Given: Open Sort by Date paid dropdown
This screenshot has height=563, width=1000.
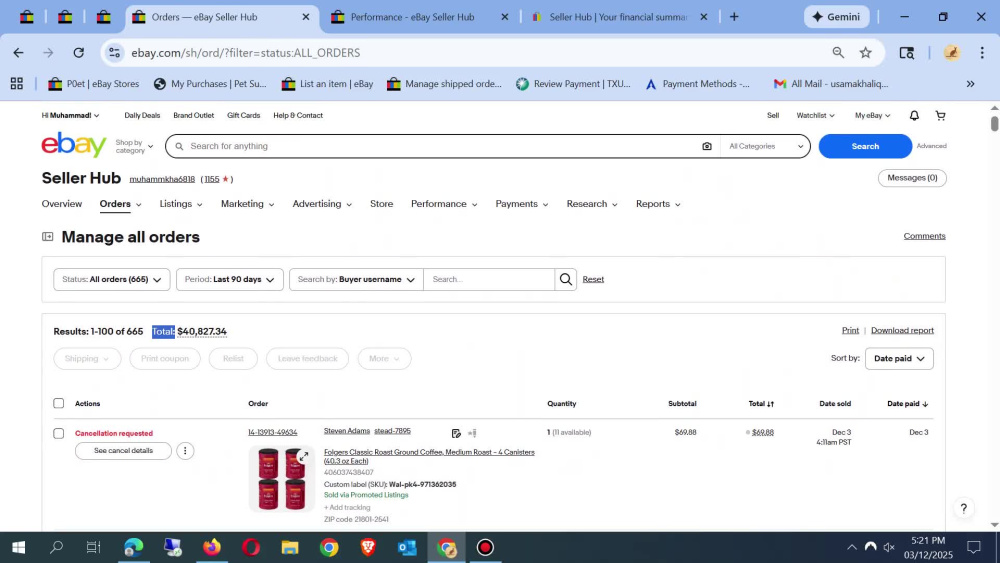Looking at the screenshot, I should coord(899,358).
